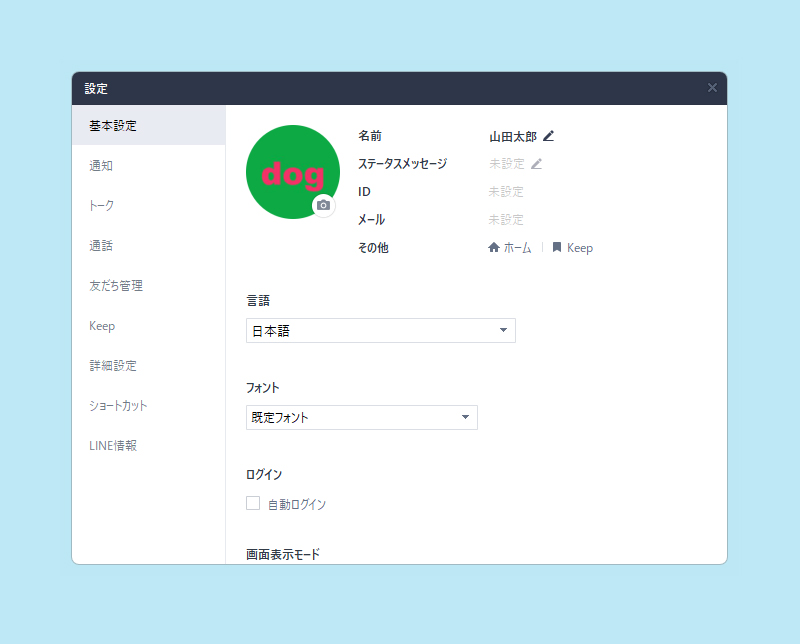Enable the 自動ログイン checkbox
Viewport: 800px width, 644px height.
coord(253,503)
